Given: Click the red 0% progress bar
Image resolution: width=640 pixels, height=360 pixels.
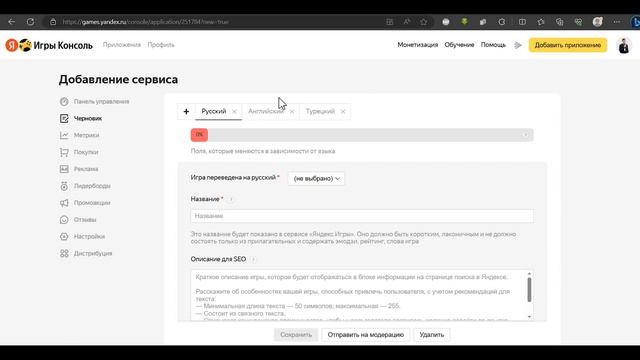Looking at the screenshot, I should [199, 135].
